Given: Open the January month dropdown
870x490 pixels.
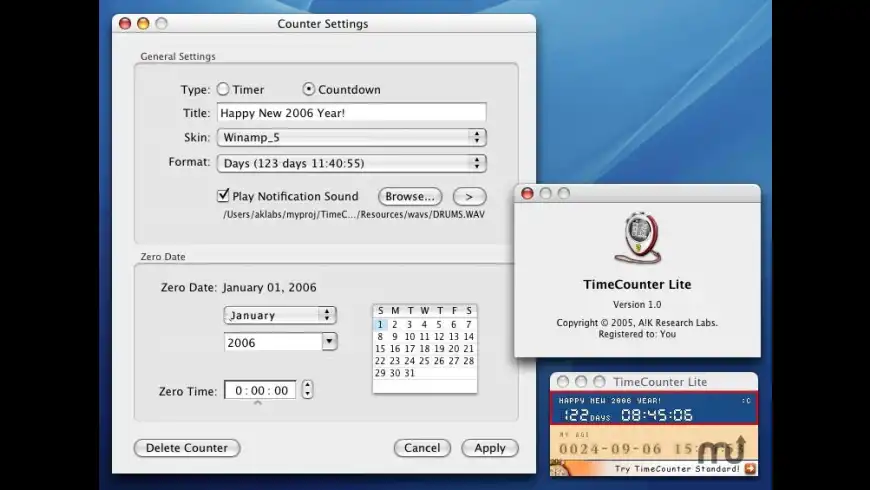Looking at the screenshot, I should (x=280, y=315).
